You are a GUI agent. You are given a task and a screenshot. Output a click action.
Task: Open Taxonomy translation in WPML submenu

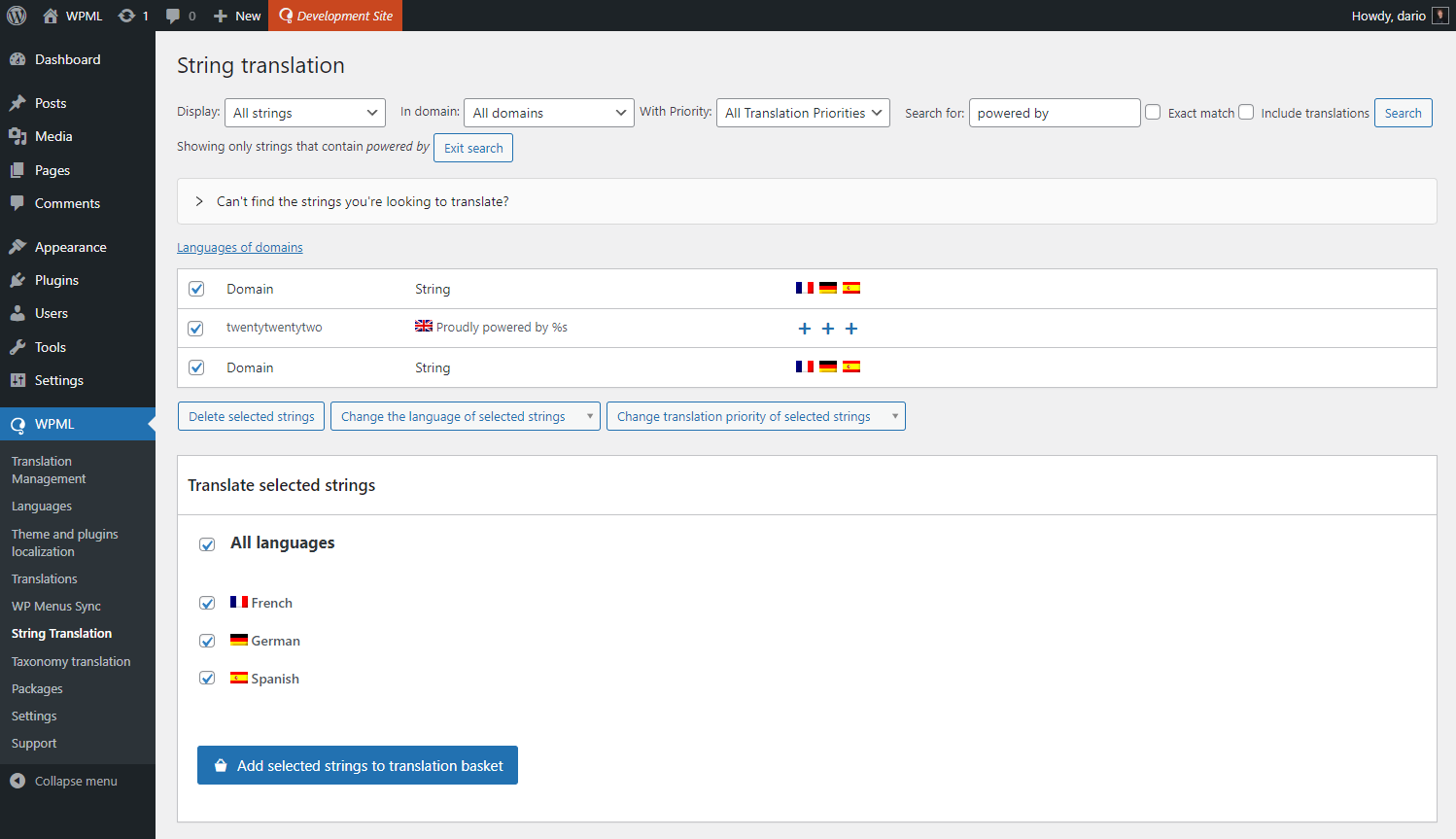71,661
